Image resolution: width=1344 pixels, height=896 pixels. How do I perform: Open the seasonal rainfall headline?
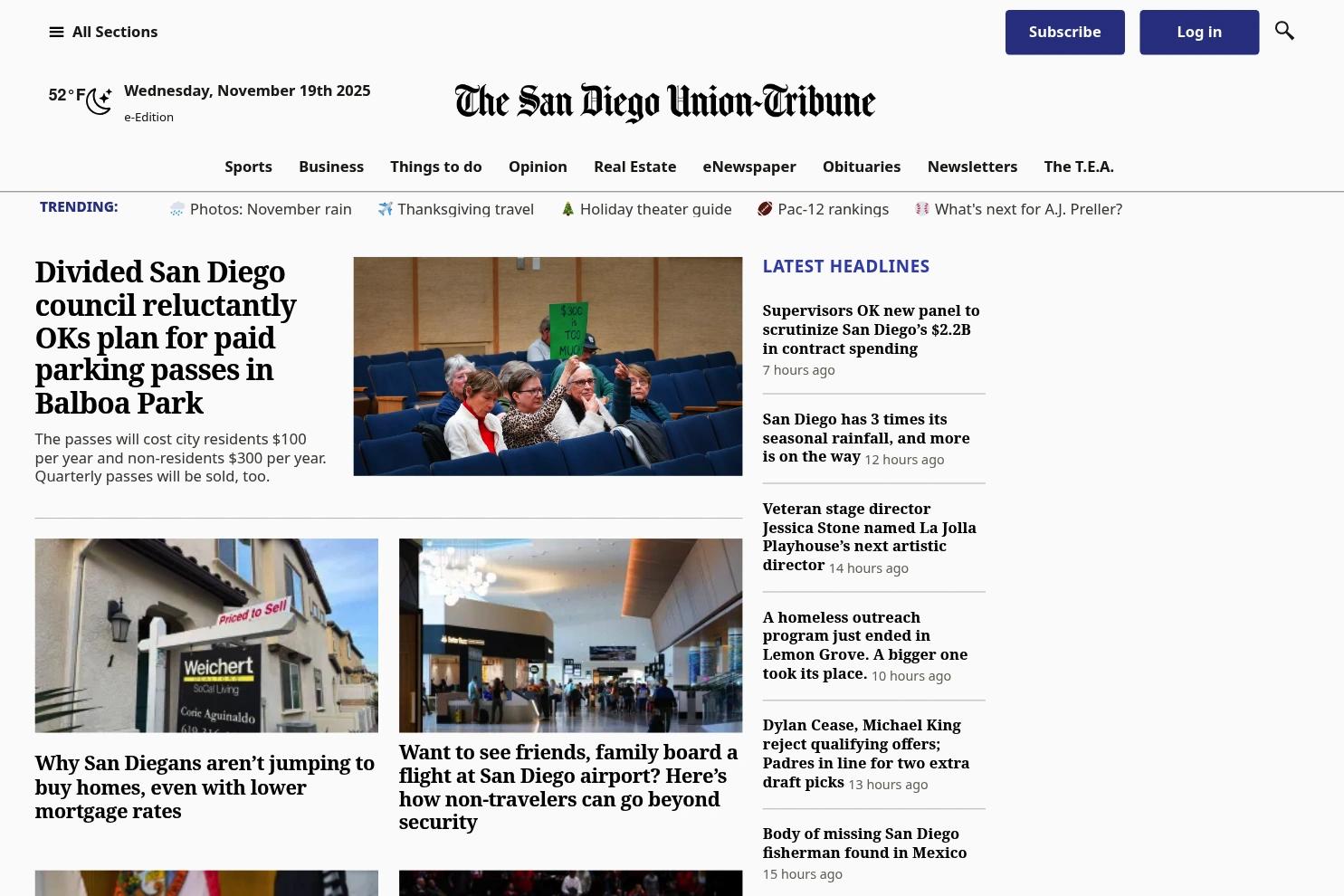point(866,438)
